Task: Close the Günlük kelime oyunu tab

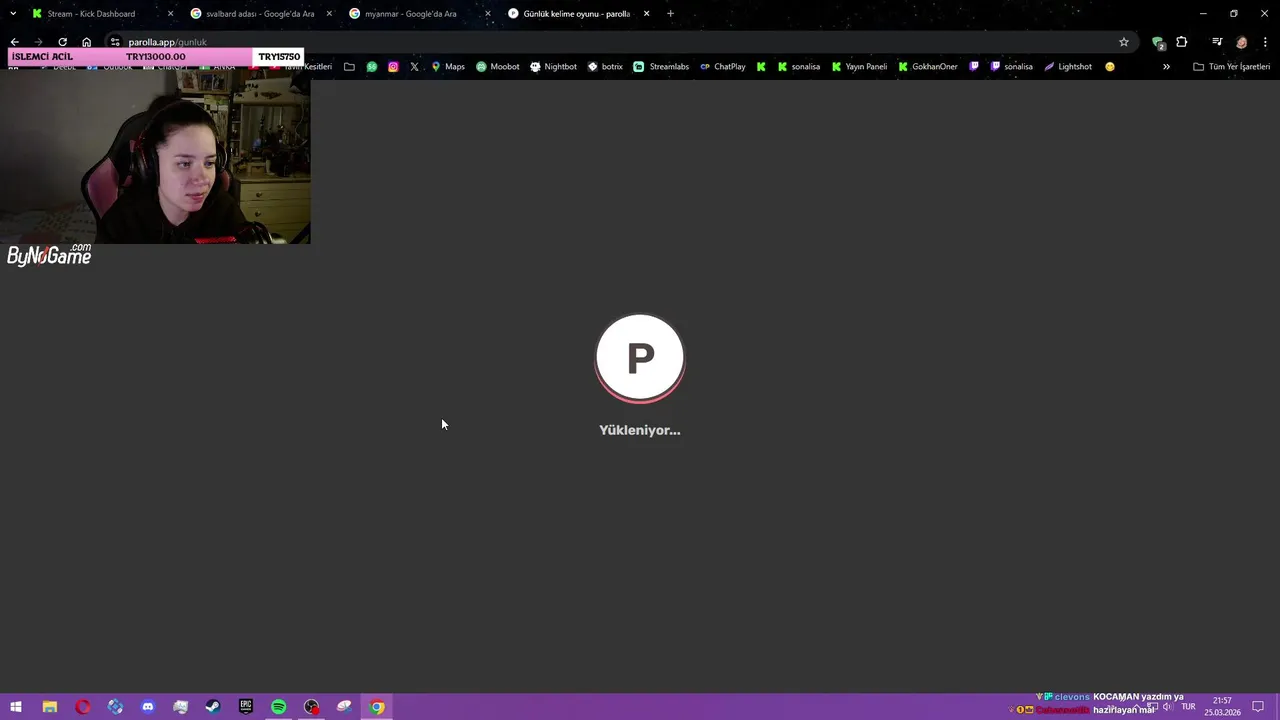Action: click(647, 14)
